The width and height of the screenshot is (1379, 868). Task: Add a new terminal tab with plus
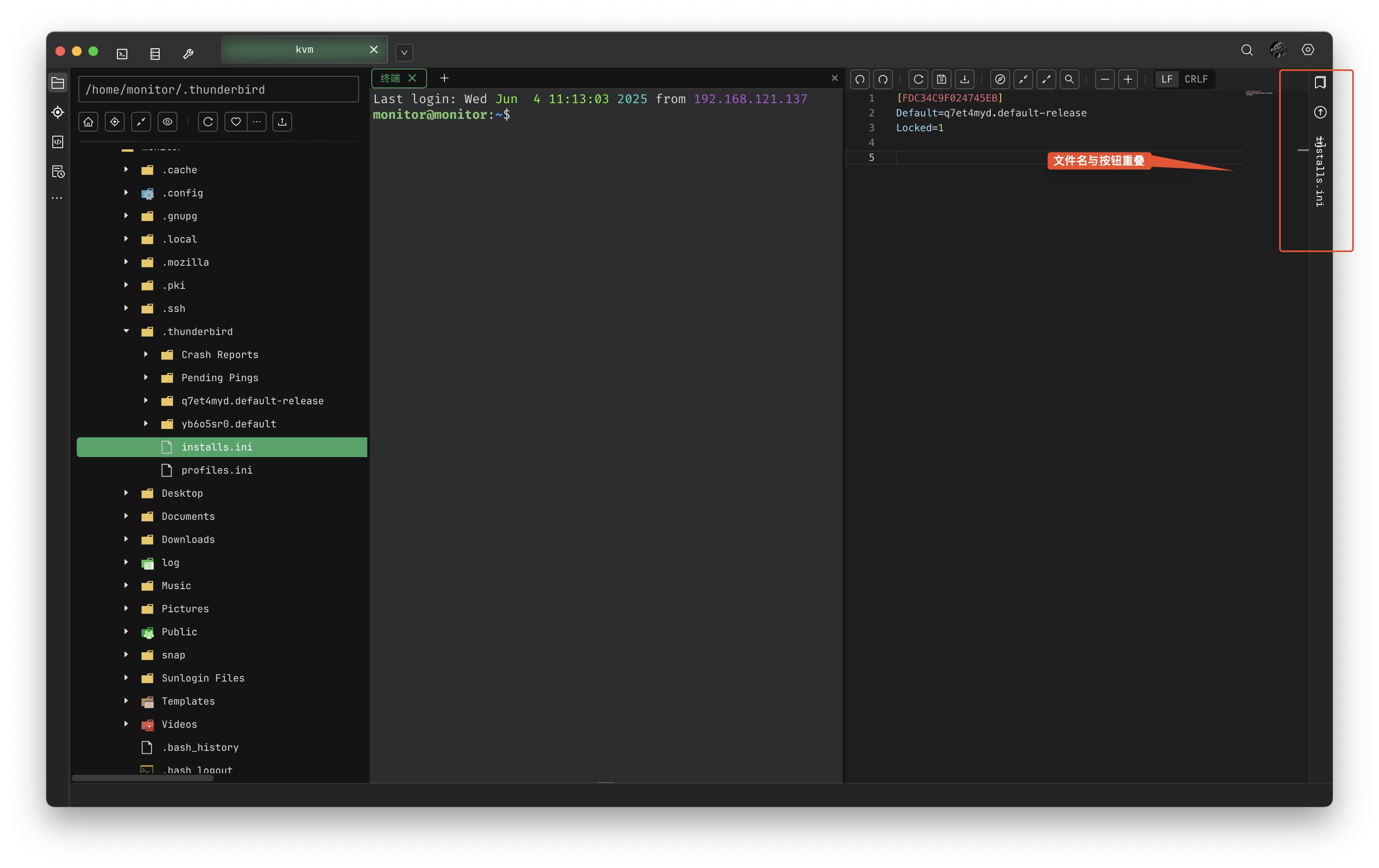point(444,78)
